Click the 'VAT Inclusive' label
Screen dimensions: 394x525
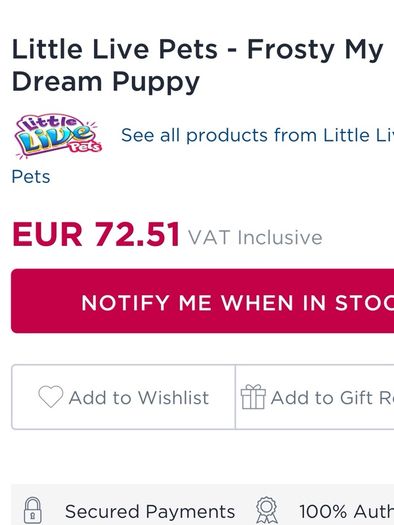255,237
